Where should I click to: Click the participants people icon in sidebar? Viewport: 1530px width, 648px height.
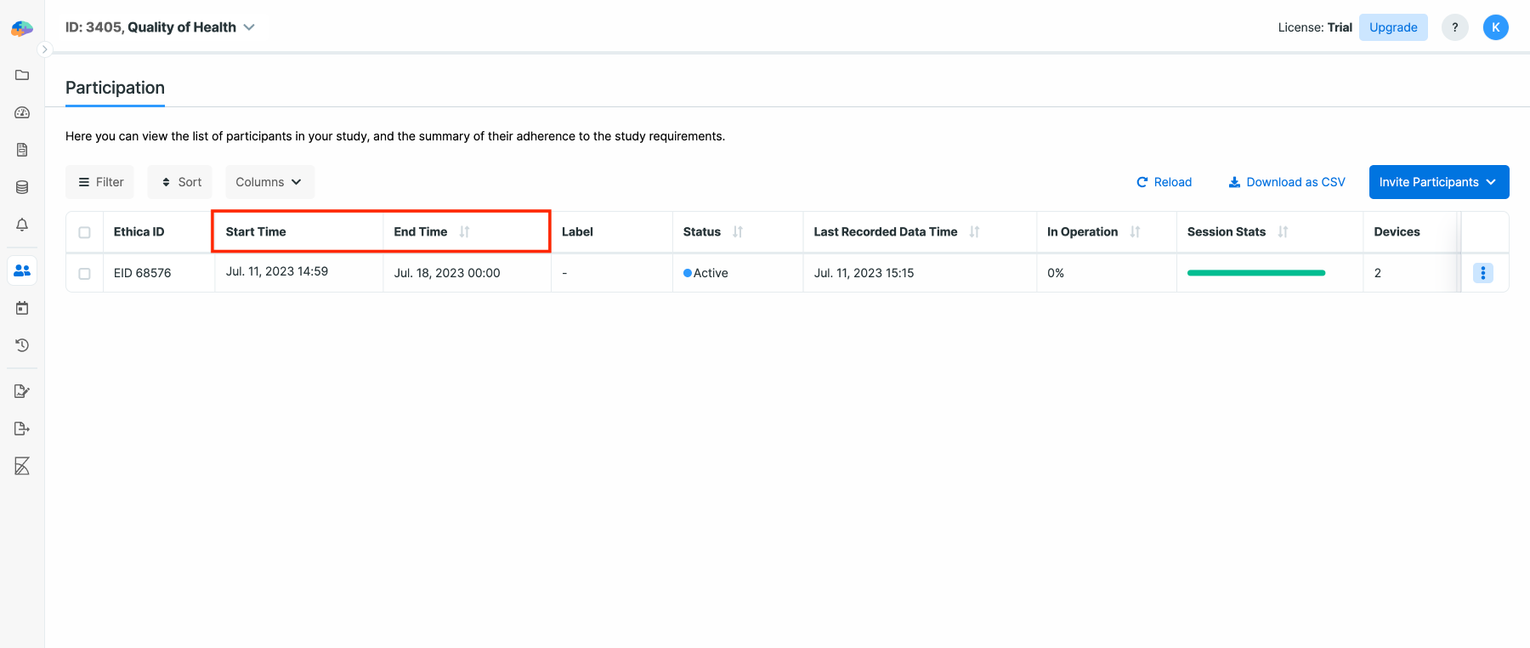pyautogui.click(x=22, y=270)
